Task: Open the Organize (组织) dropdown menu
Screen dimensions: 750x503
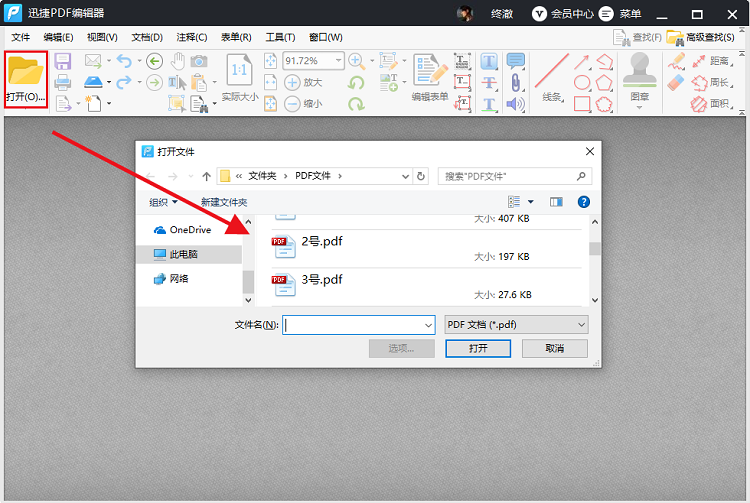Action: click(164, 202)
